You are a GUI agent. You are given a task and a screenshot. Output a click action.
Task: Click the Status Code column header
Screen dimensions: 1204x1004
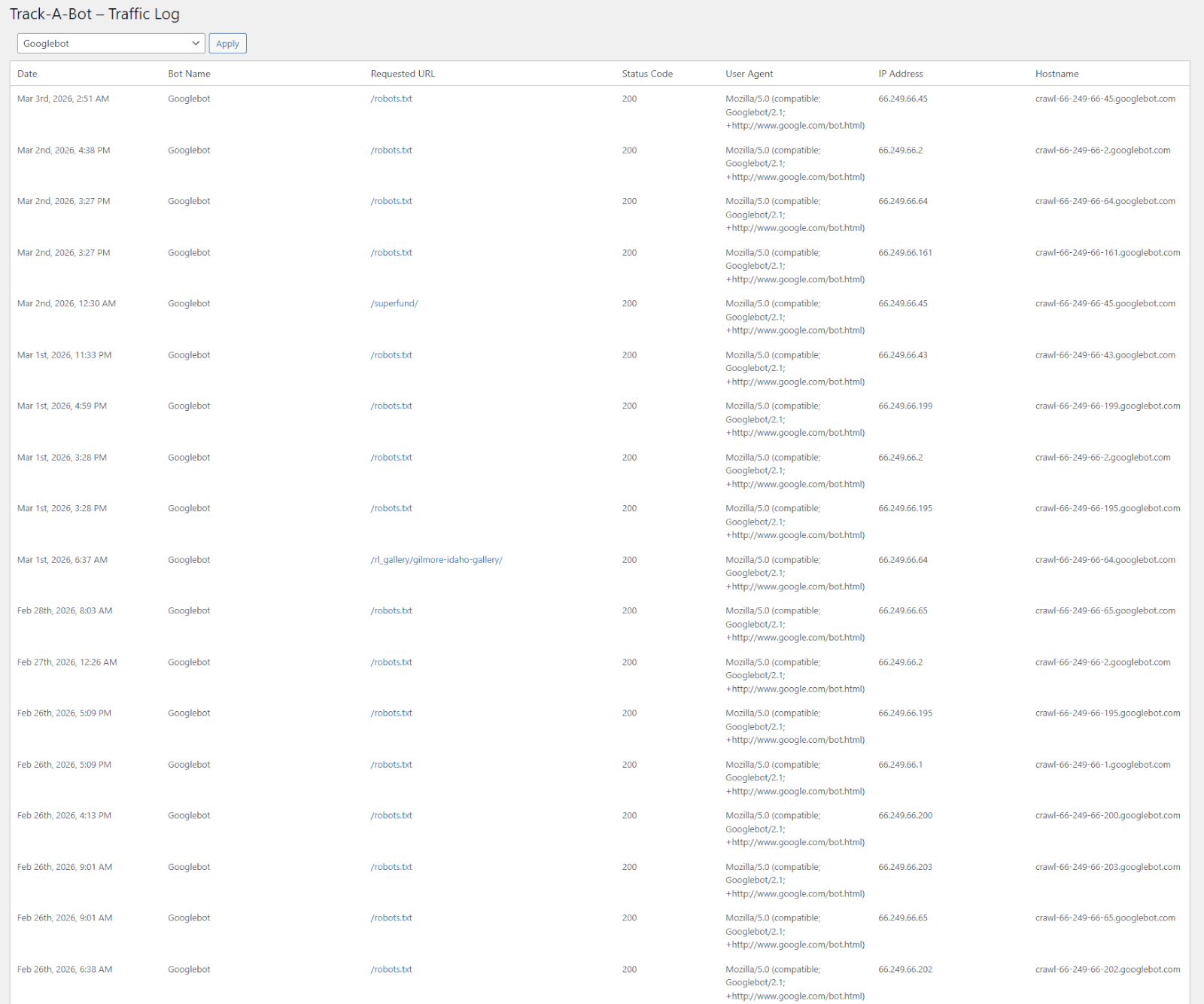(647, 73)
